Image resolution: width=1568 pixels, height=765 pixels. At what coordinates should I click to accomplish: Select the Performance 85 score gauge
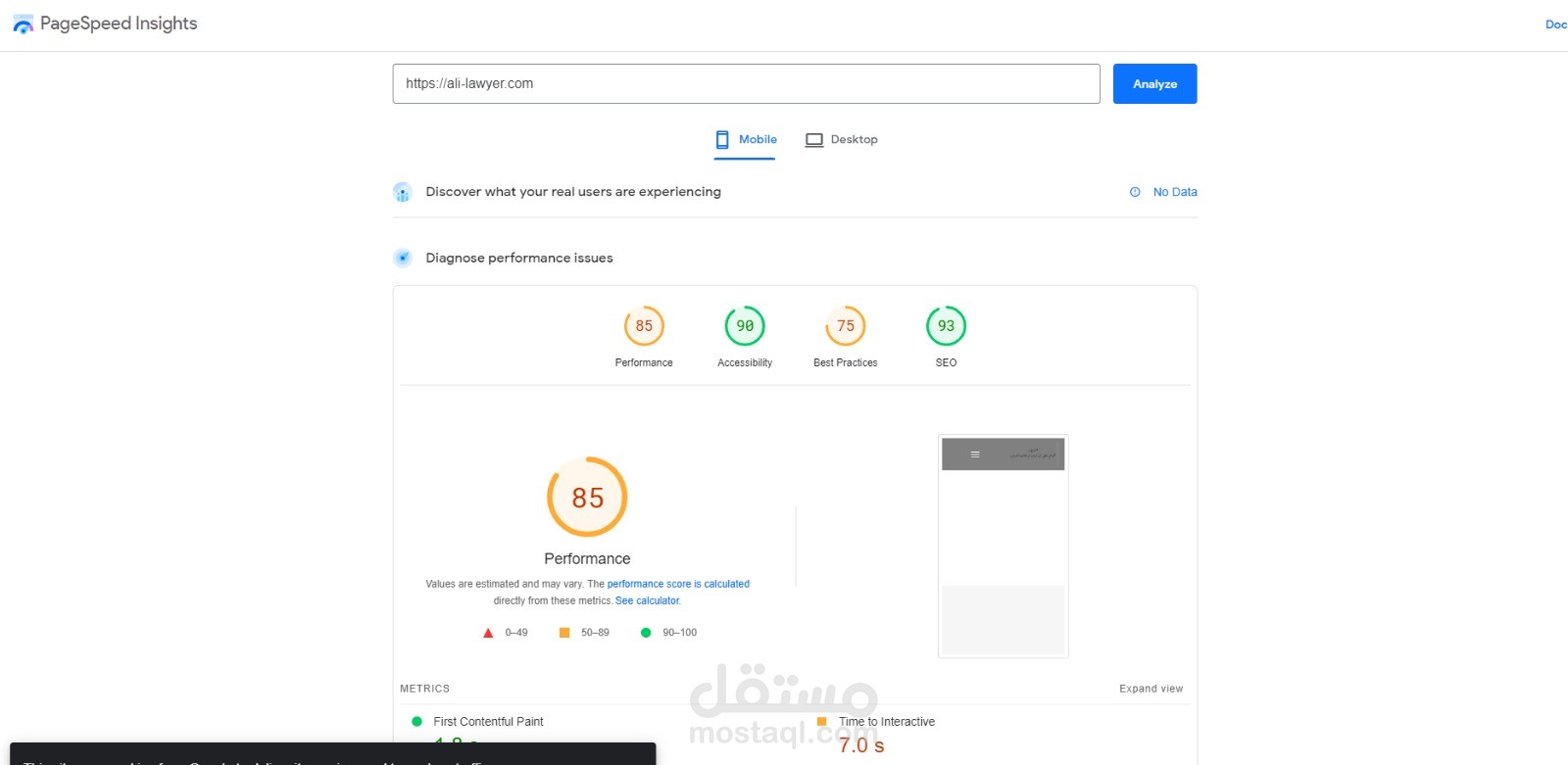pos(644,326)
